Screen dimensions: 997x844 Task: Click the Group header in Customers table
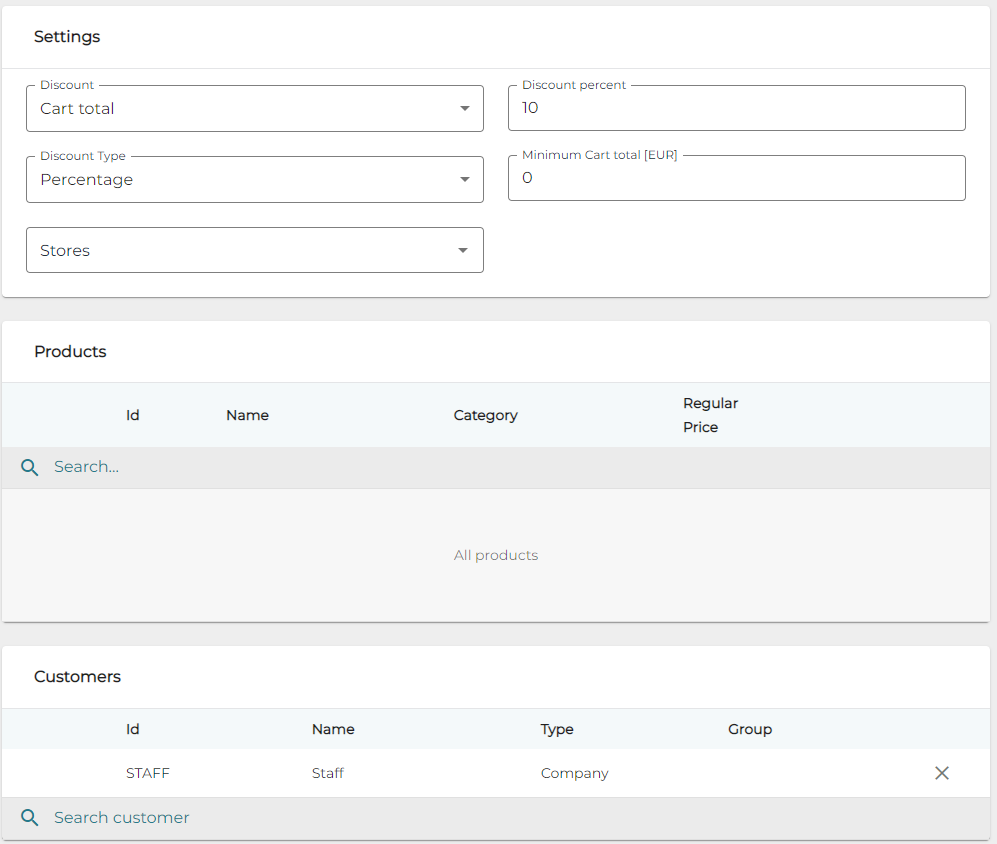[749, 729]
